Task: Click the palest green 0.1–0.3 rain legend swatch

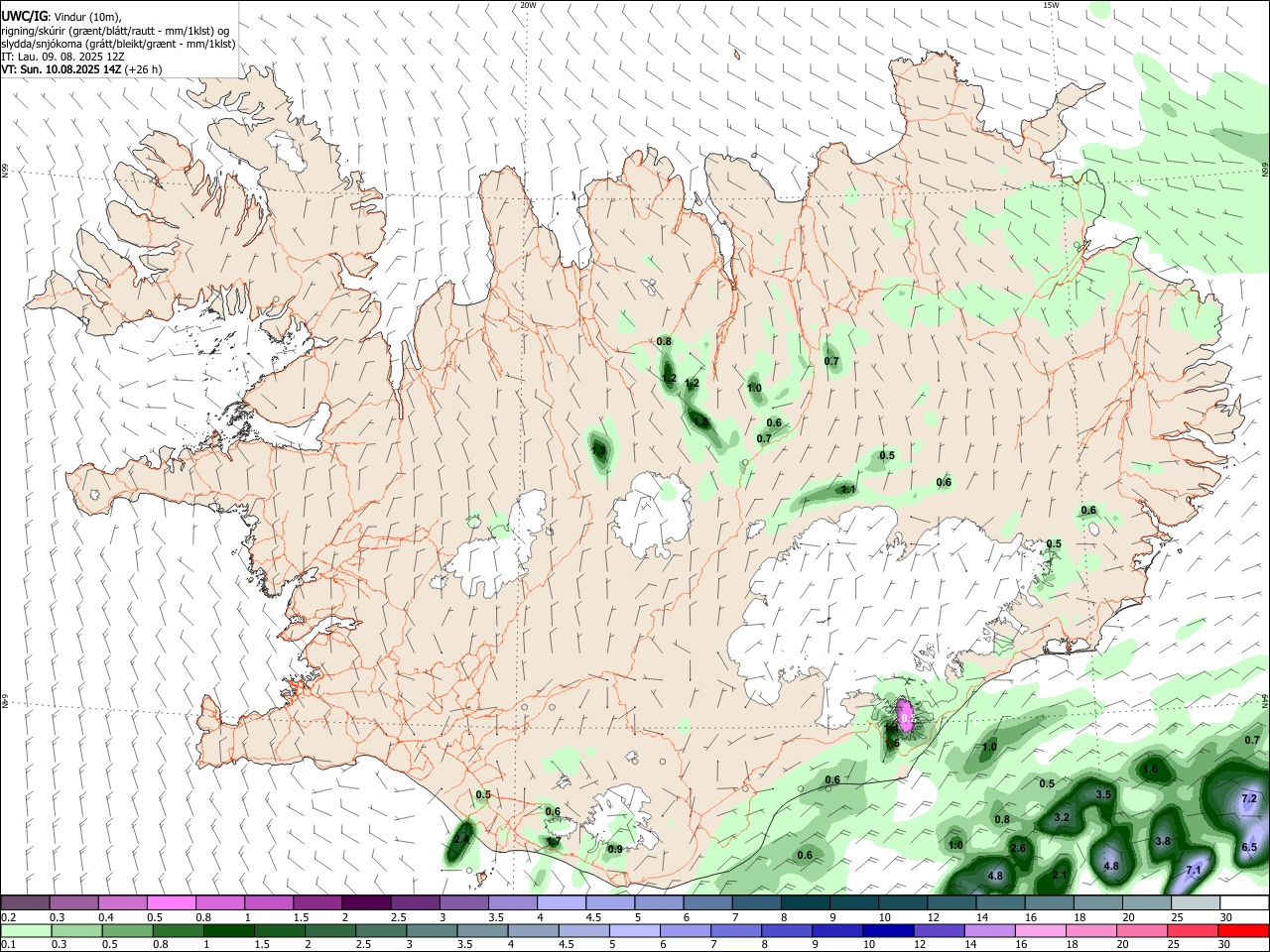Action: pyautogui.click(x=26, y=931)
